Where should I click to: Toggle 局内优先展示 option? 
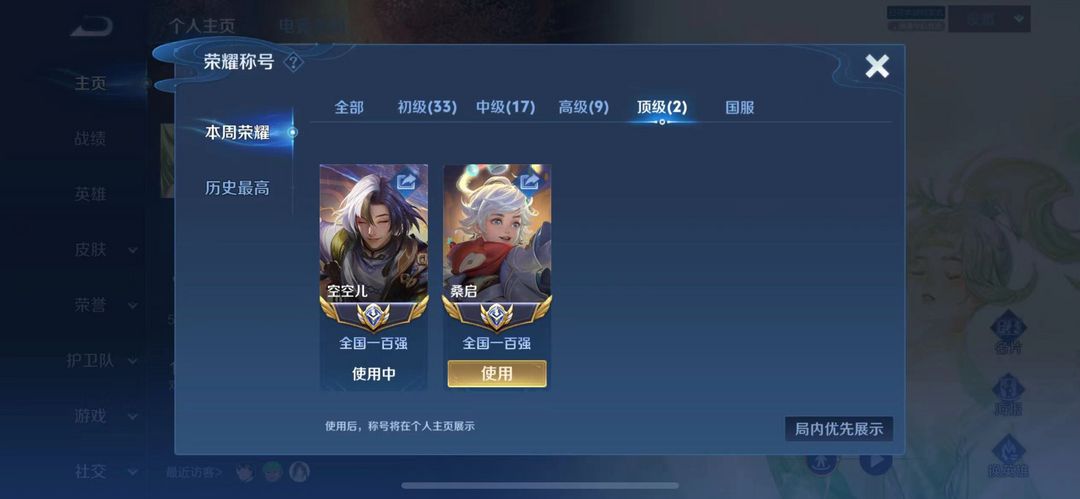pyautogui.click(x=839, y=429)
